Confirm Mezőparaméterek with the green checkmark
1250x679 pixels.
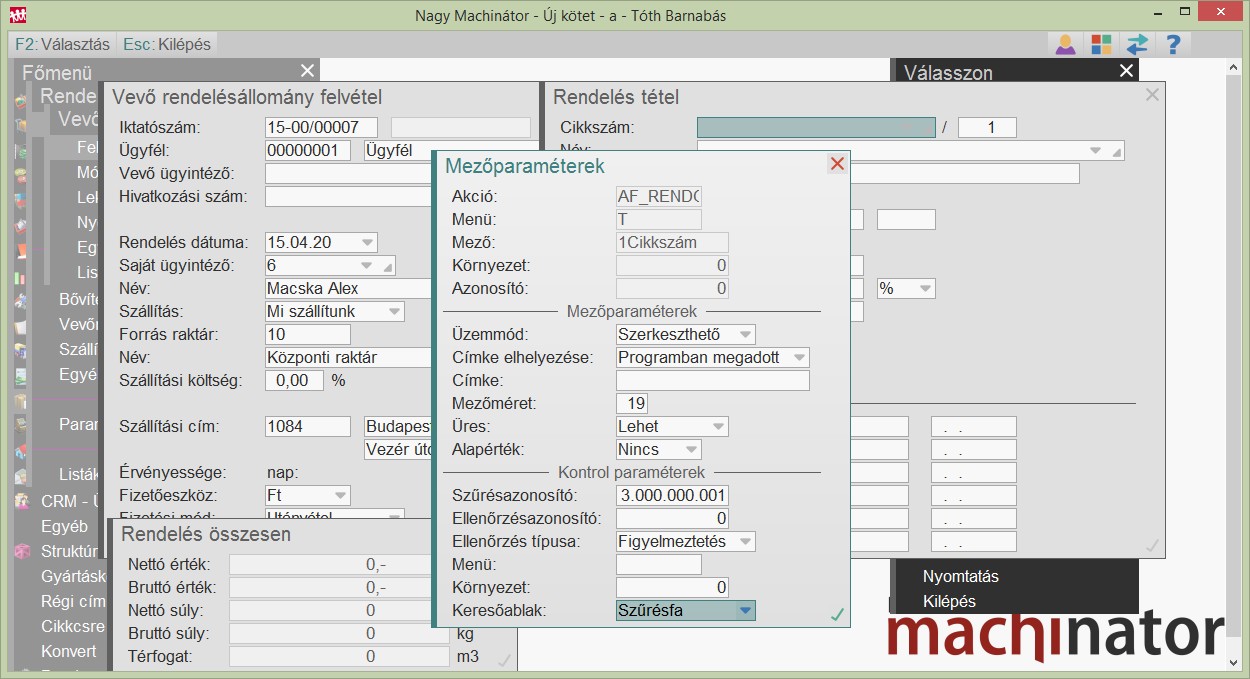coord(837,614)
